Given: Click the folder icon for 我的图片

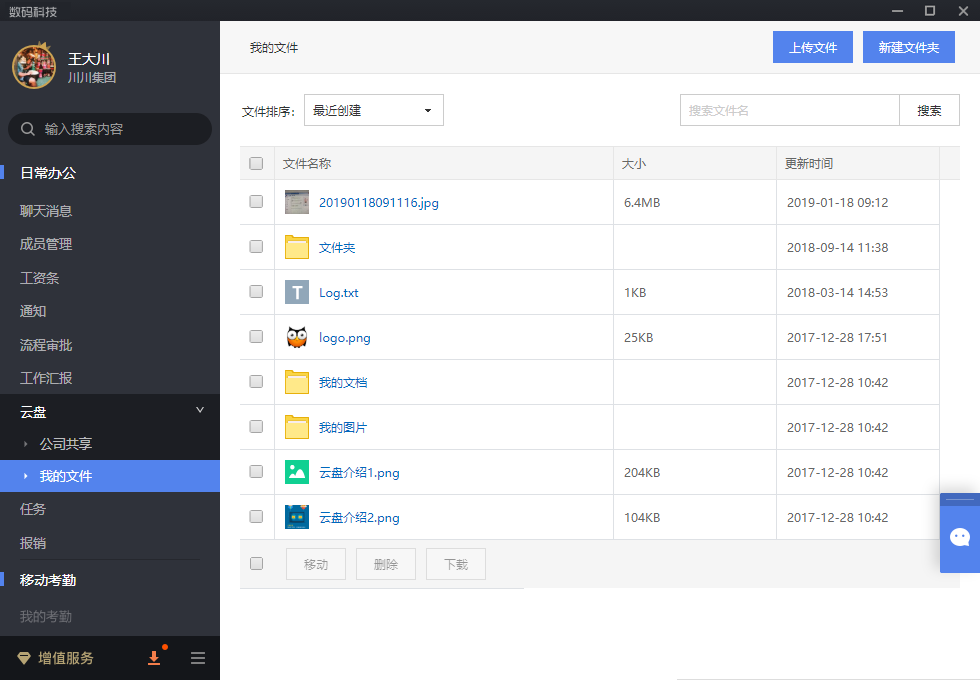Looking at the screenshot, I should pos(297,427).
